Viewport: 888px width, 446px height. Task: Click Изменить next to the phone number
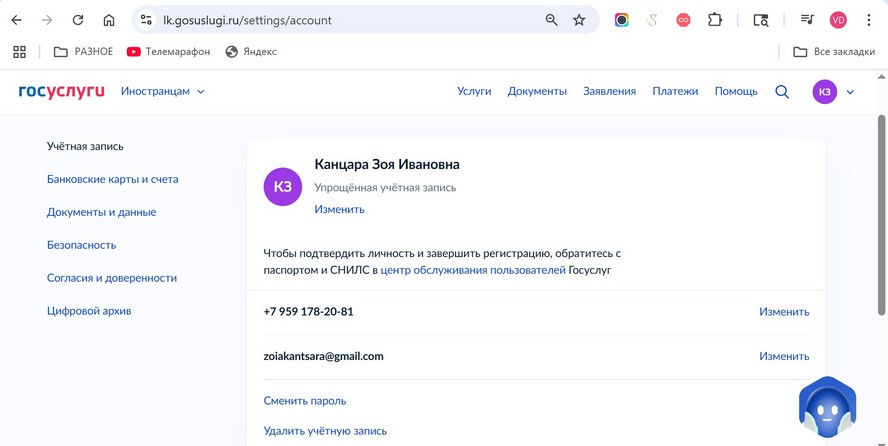[x=784, y=312]
